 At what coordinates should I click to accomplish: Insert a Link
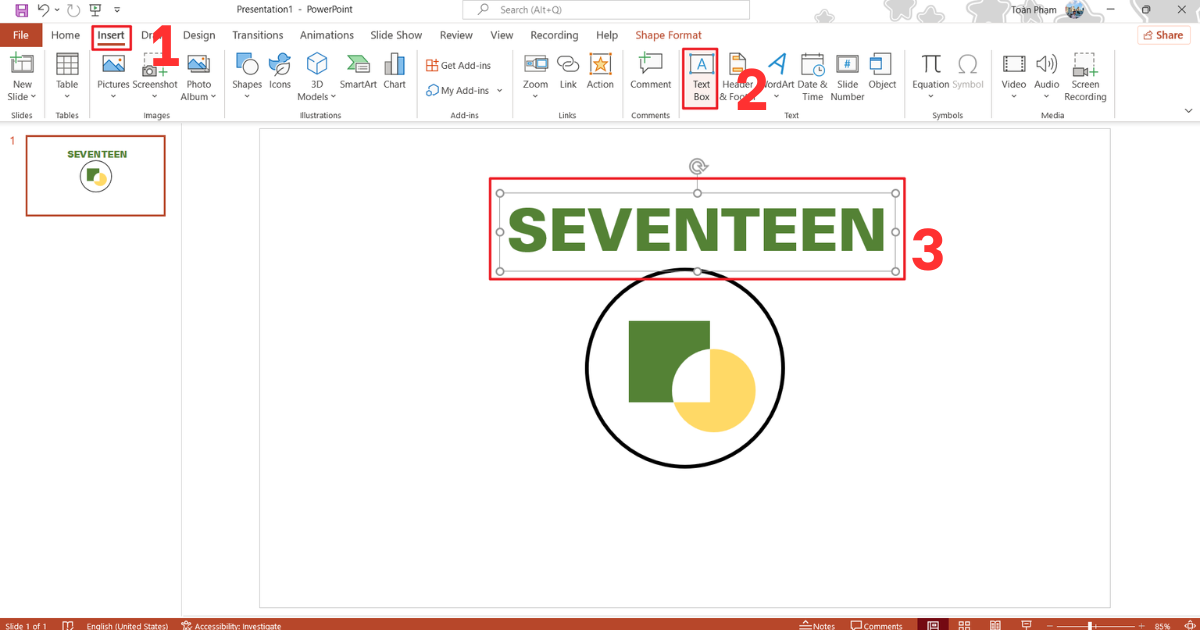(568, 72)
